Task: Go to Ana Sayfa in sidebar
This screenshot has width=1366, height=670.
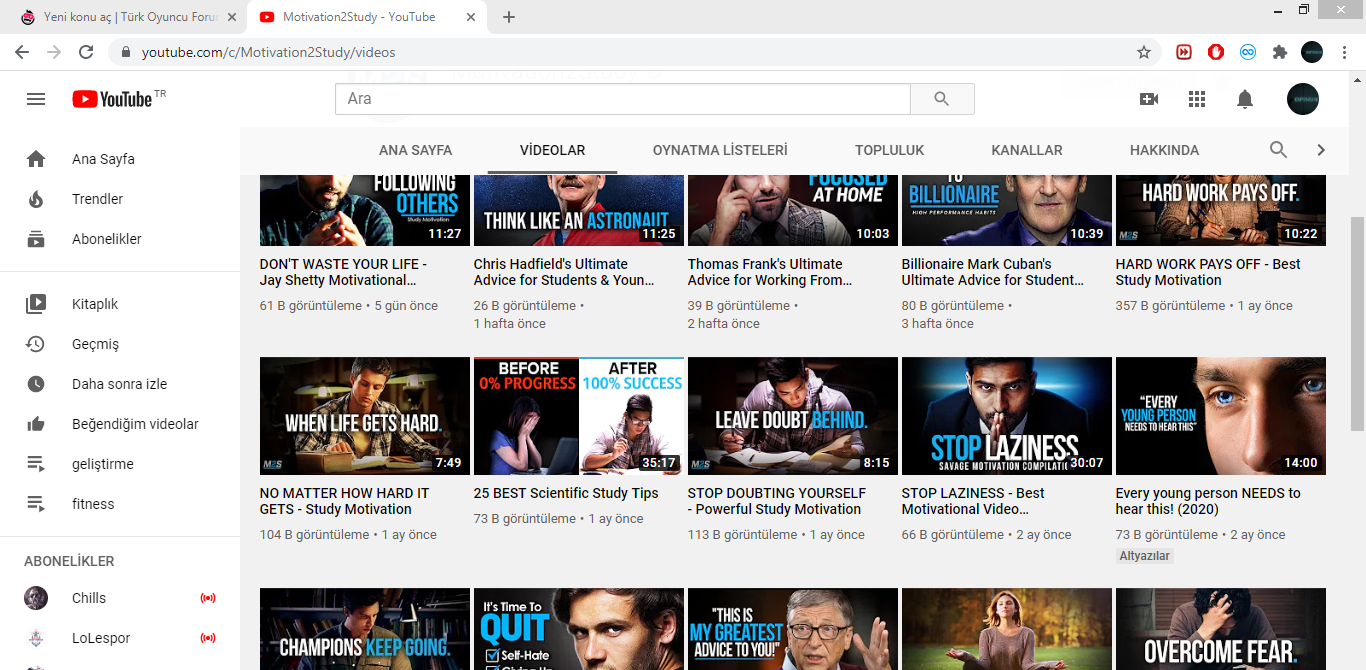Action: (120, 159)
